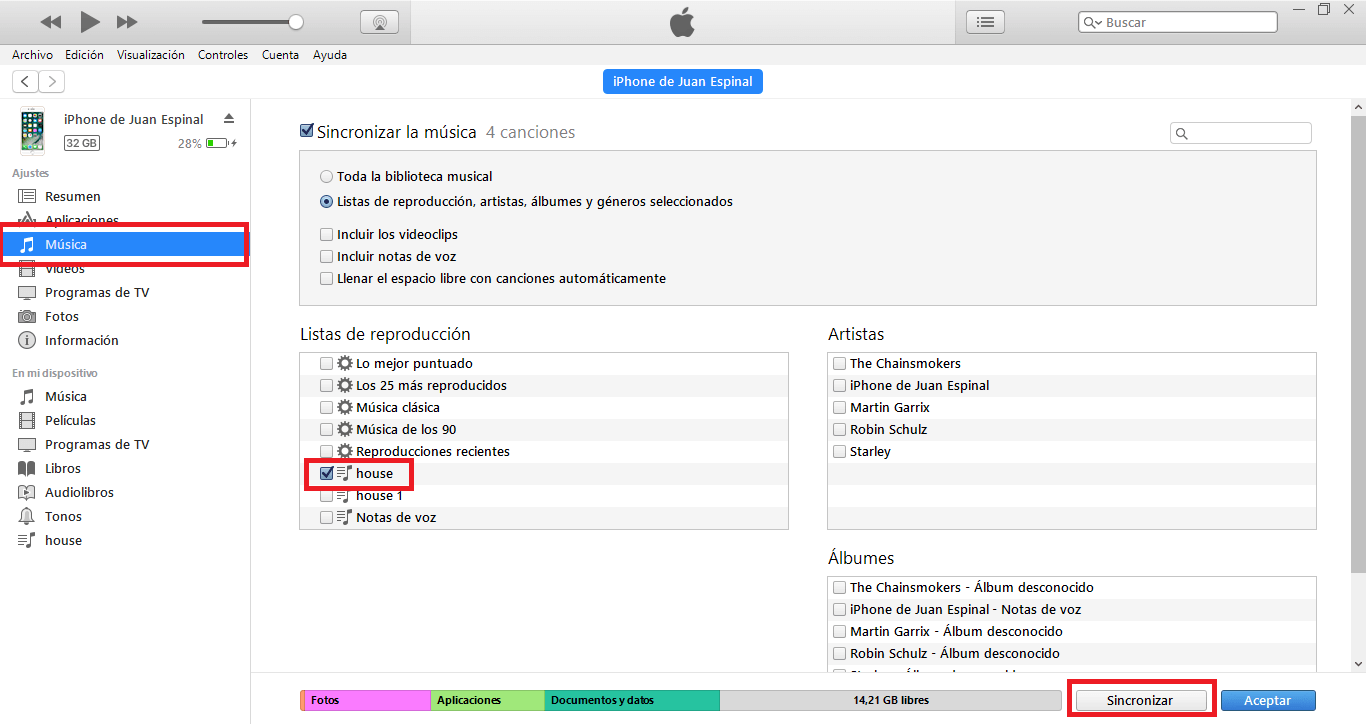Click the volume slider knob
Viewport: 1366px width, 724px height.
pos(296,21)
